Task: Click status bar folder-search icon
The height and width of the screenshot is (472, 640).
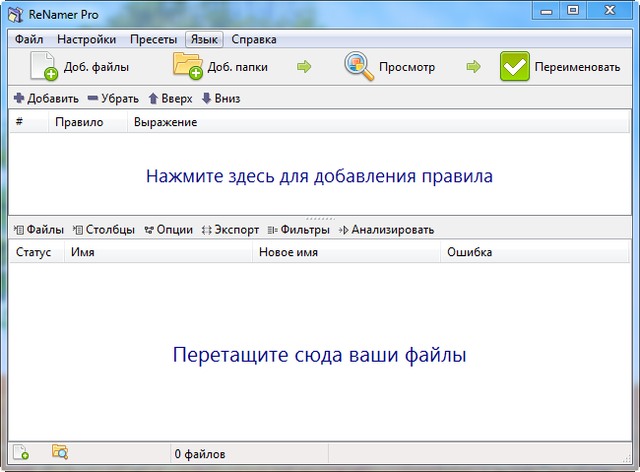Action: coord(60,452)
